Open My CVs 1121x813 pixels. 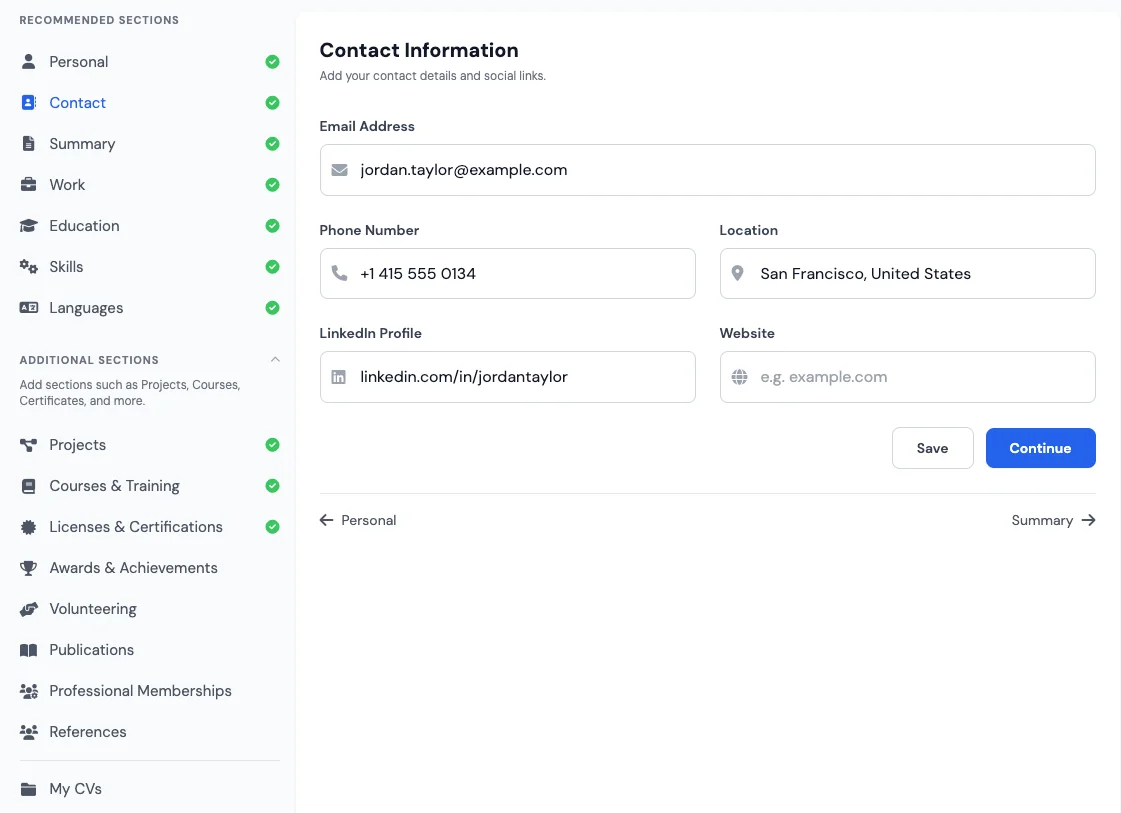(149, 789)
